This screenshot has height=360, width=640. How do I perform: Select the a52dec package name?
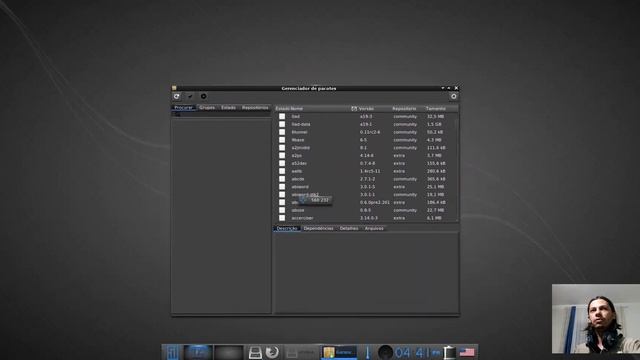coord(299,163)
